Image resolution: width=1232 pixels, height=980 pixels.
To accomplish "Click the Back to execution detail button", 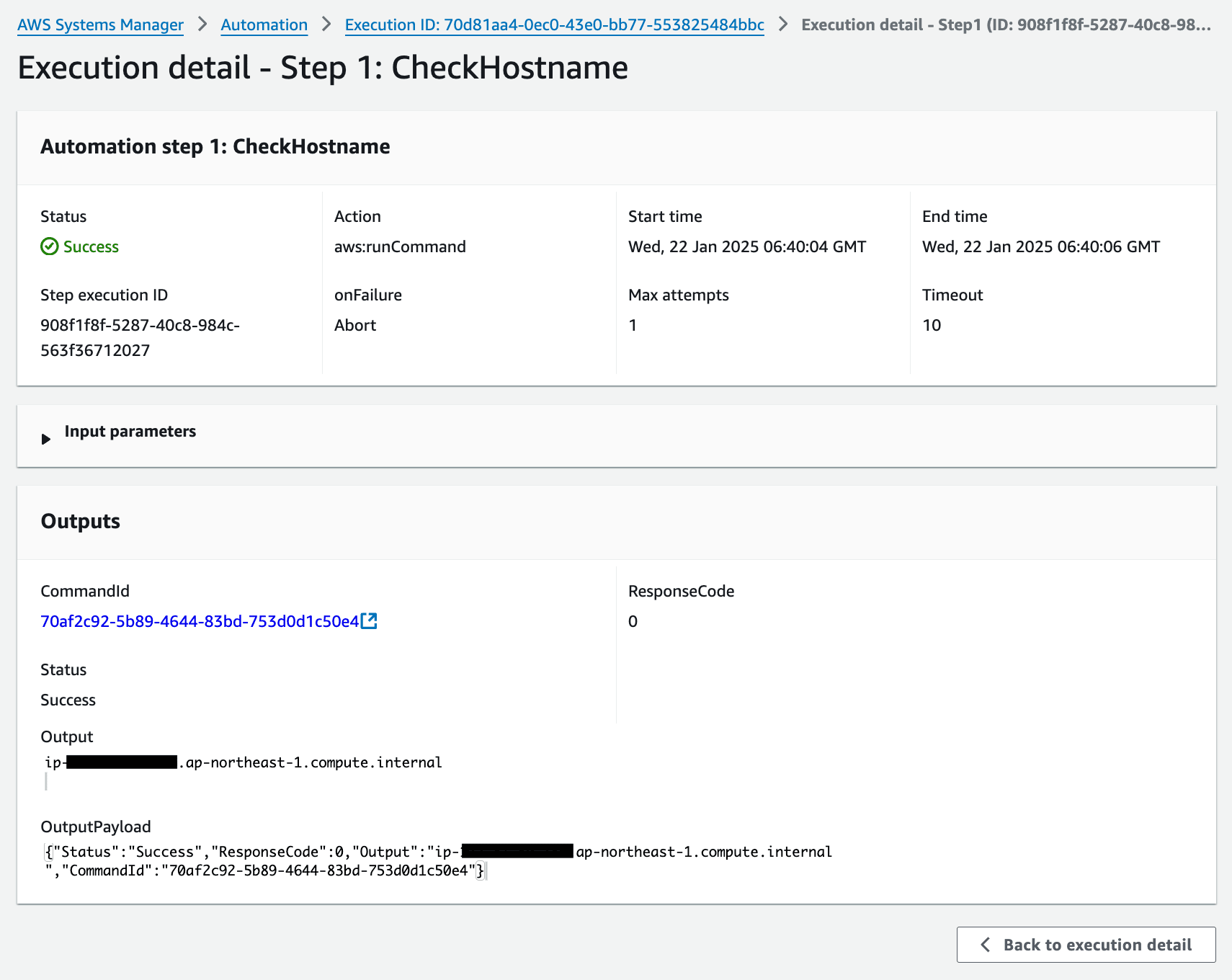I will coord(1086,945).
